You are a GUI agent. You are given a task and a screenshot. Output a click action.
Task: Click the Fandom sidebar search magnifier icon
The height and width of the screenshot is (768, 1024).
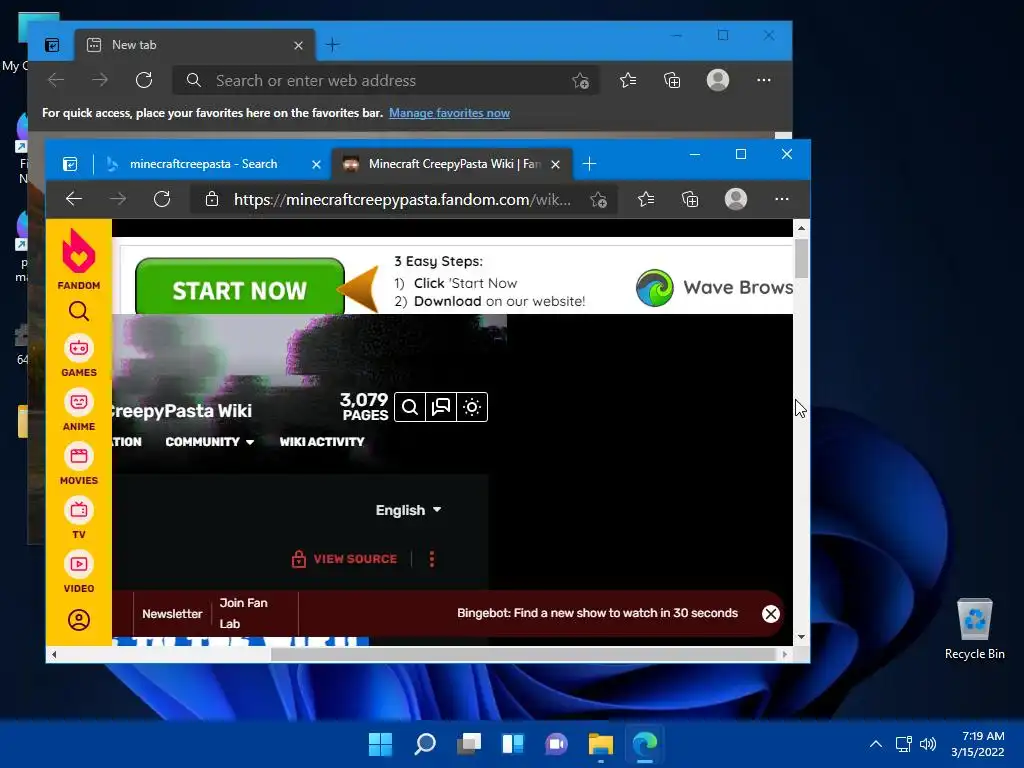click(x=78, y=312)
